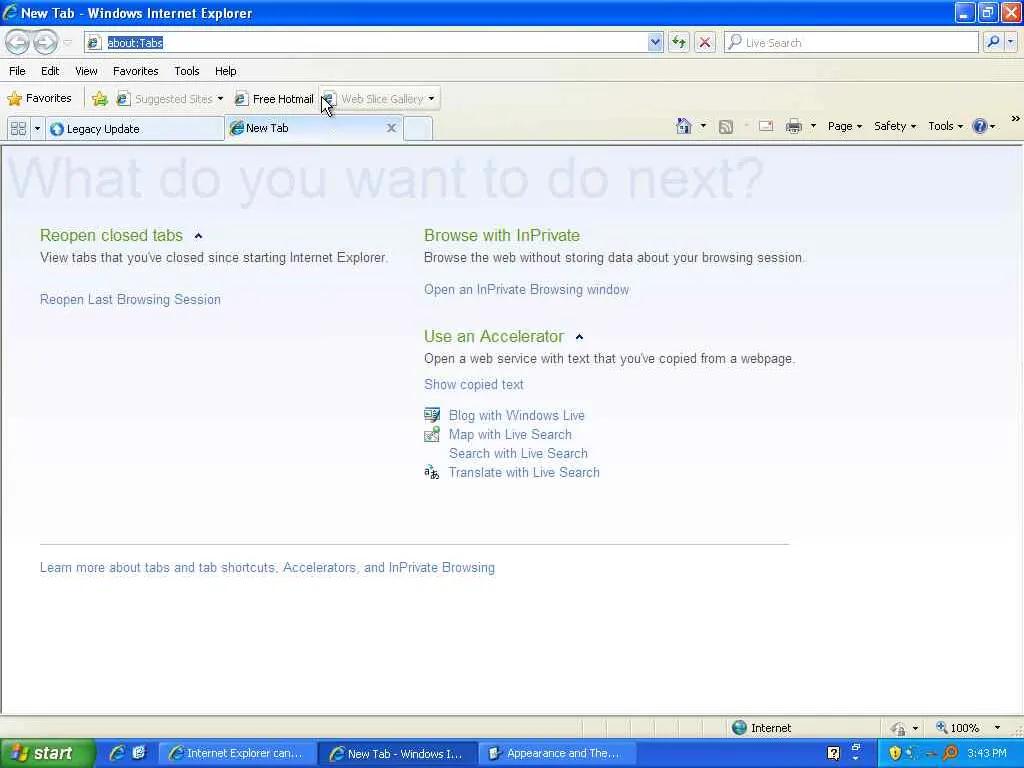1024x768 pixels.
Task: Open the Tools menu in the menu bar
Action: (x=187, y=71)
